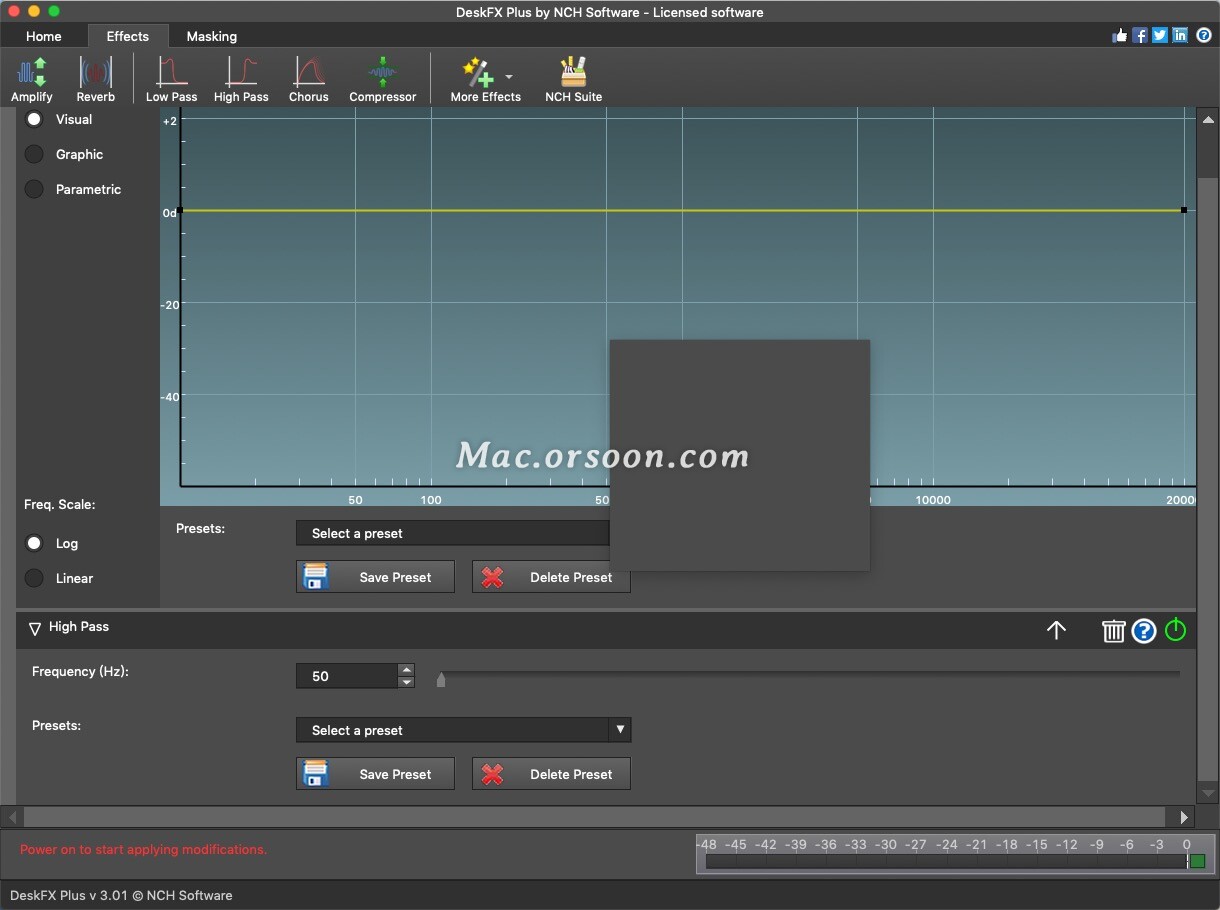Add the Amplify effect
The image size is (1220, 910).
[x=32, y=79]
